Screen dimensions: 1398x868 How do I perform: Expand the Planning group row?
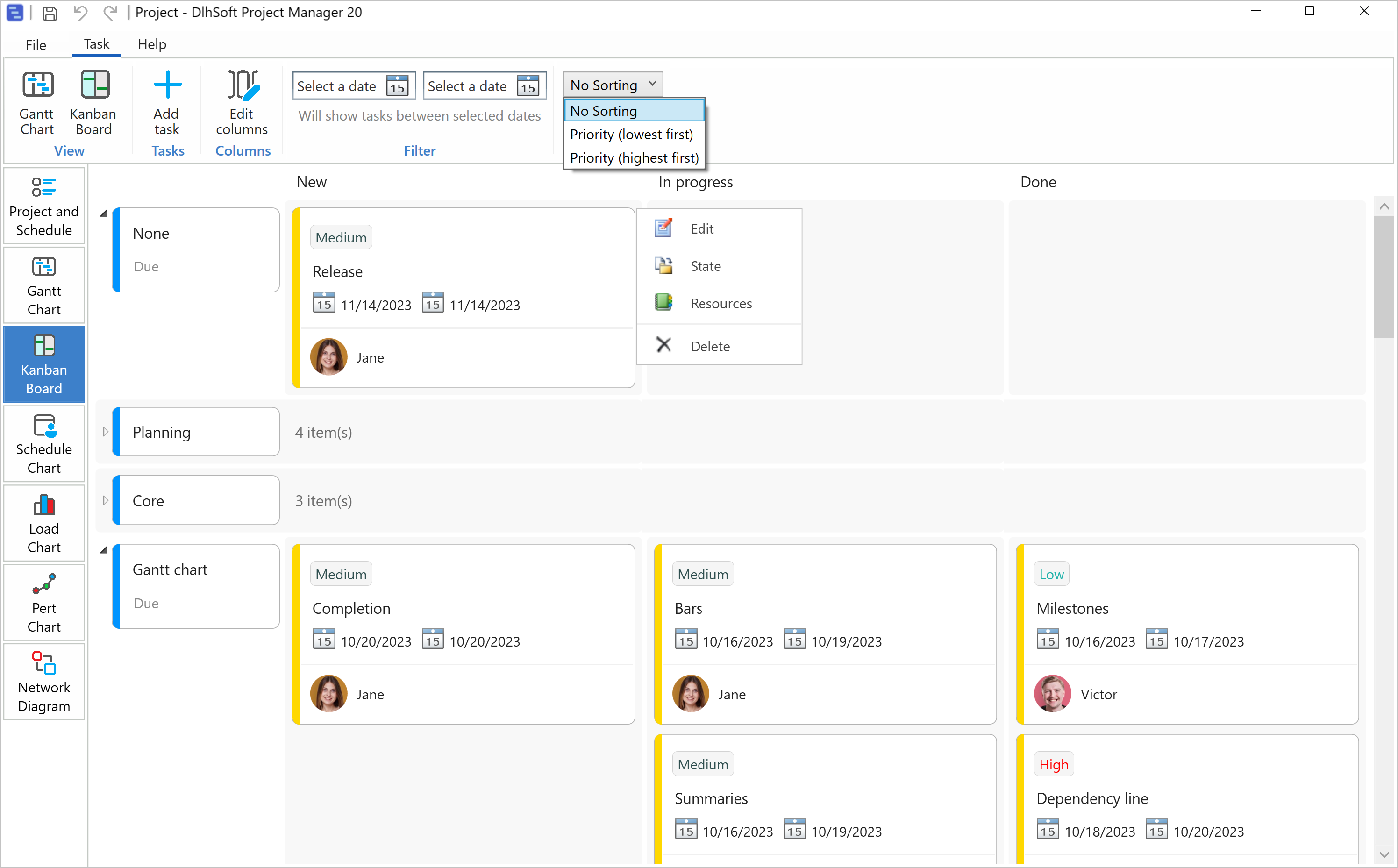pos(105,432)
